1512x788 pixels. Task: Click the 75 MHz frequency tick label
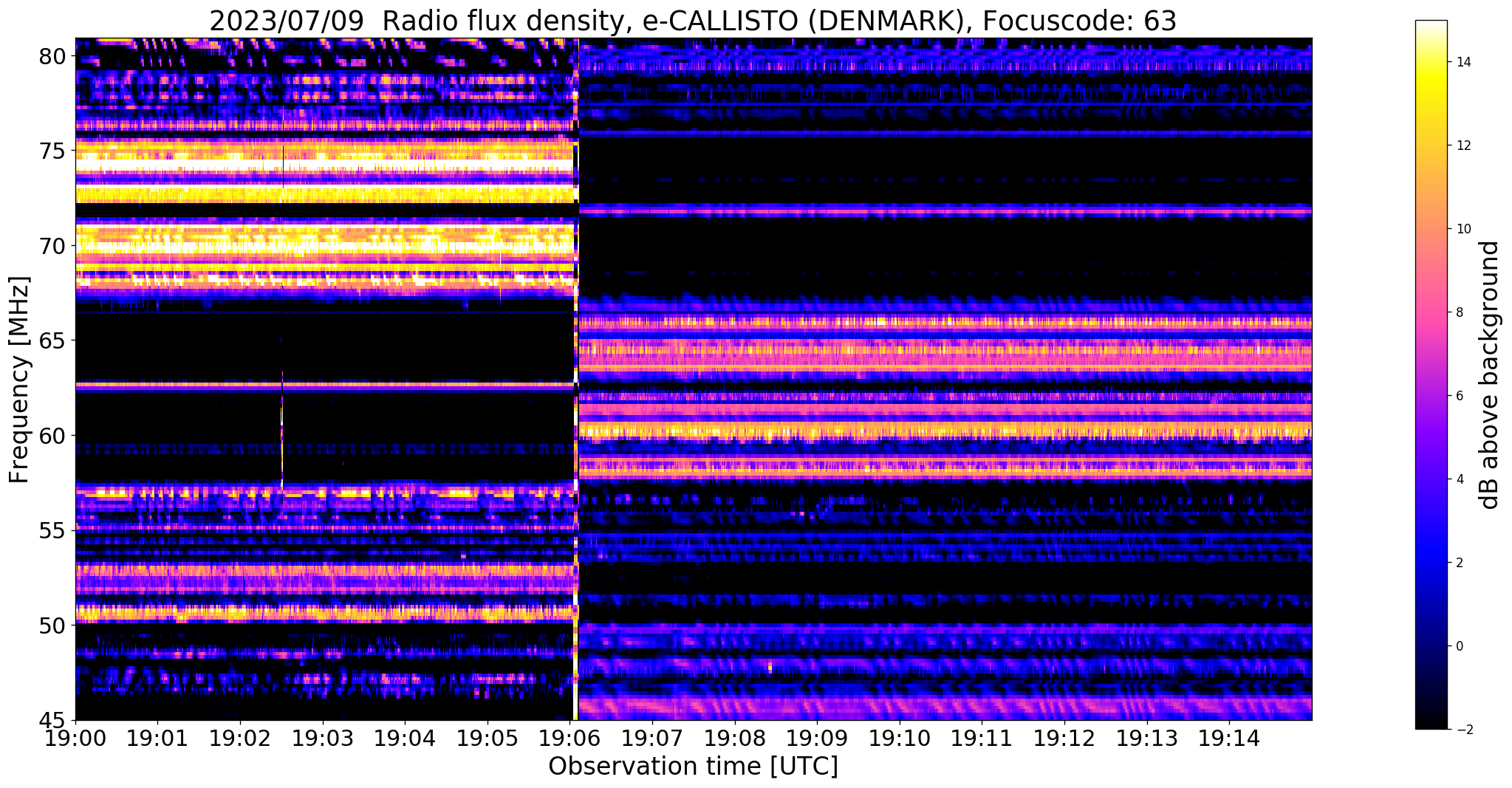click(54, 151)
